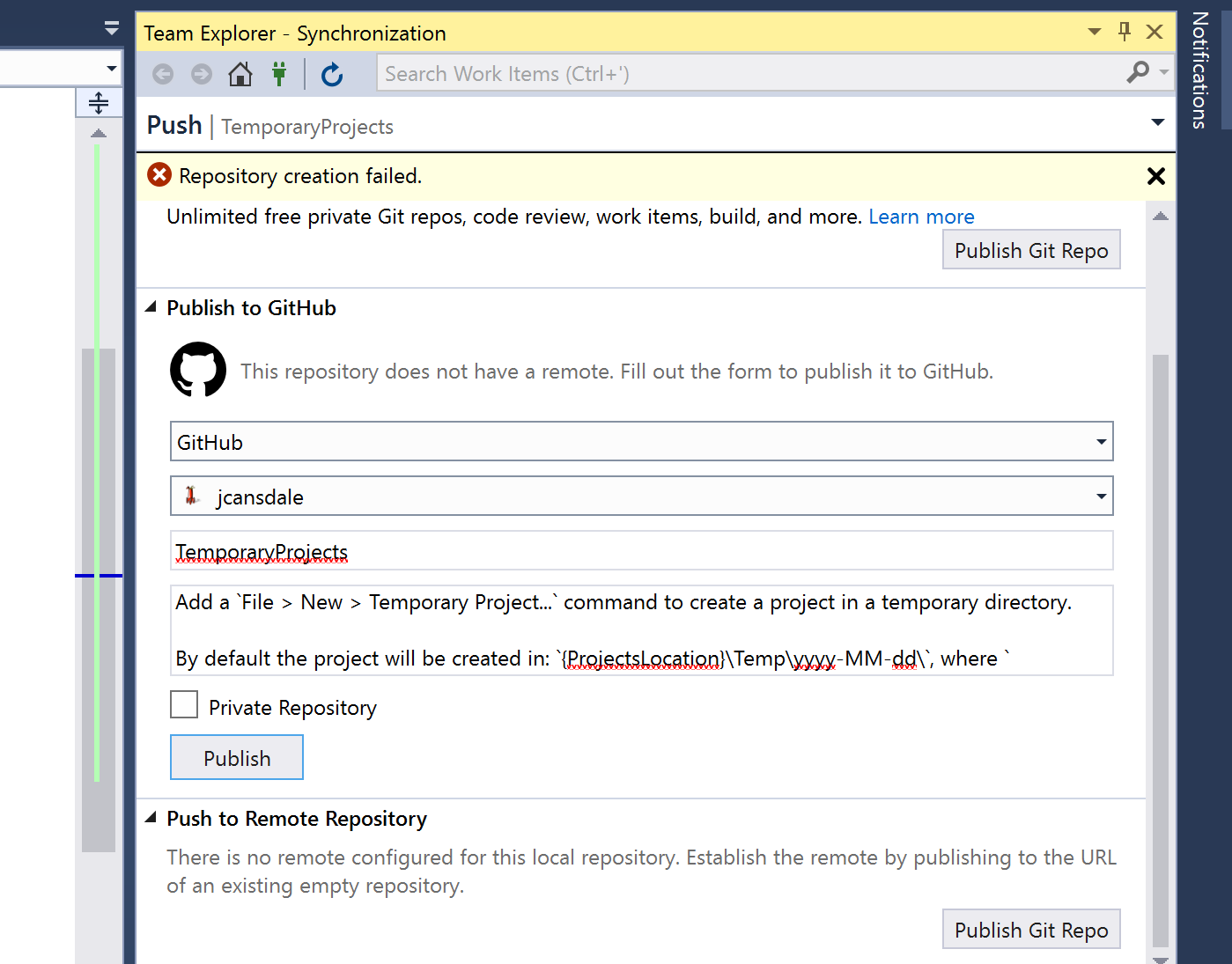The image size is (1232, 964).
Task: Click the Publish button
Action: (237, 758)
